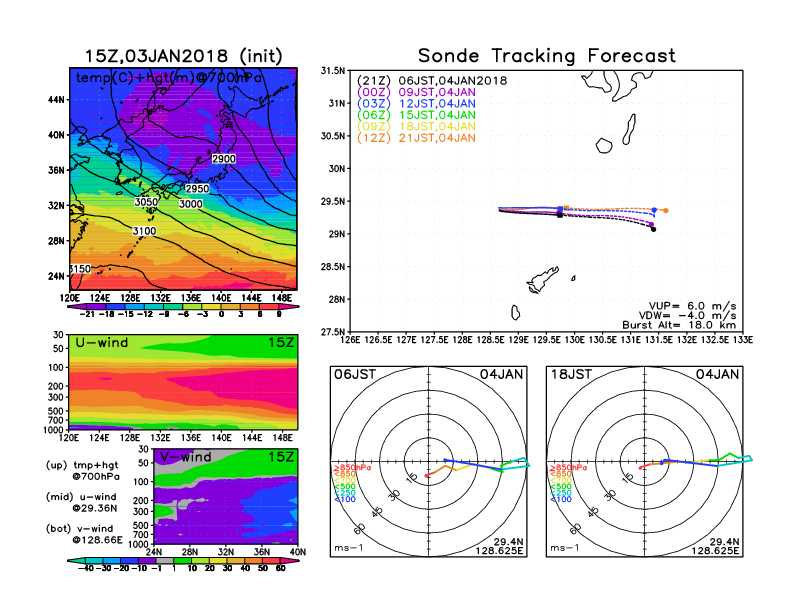Click the large island outline near 30.5N
This screenshot has width=792, height=612.
click(x=630, y=131)
